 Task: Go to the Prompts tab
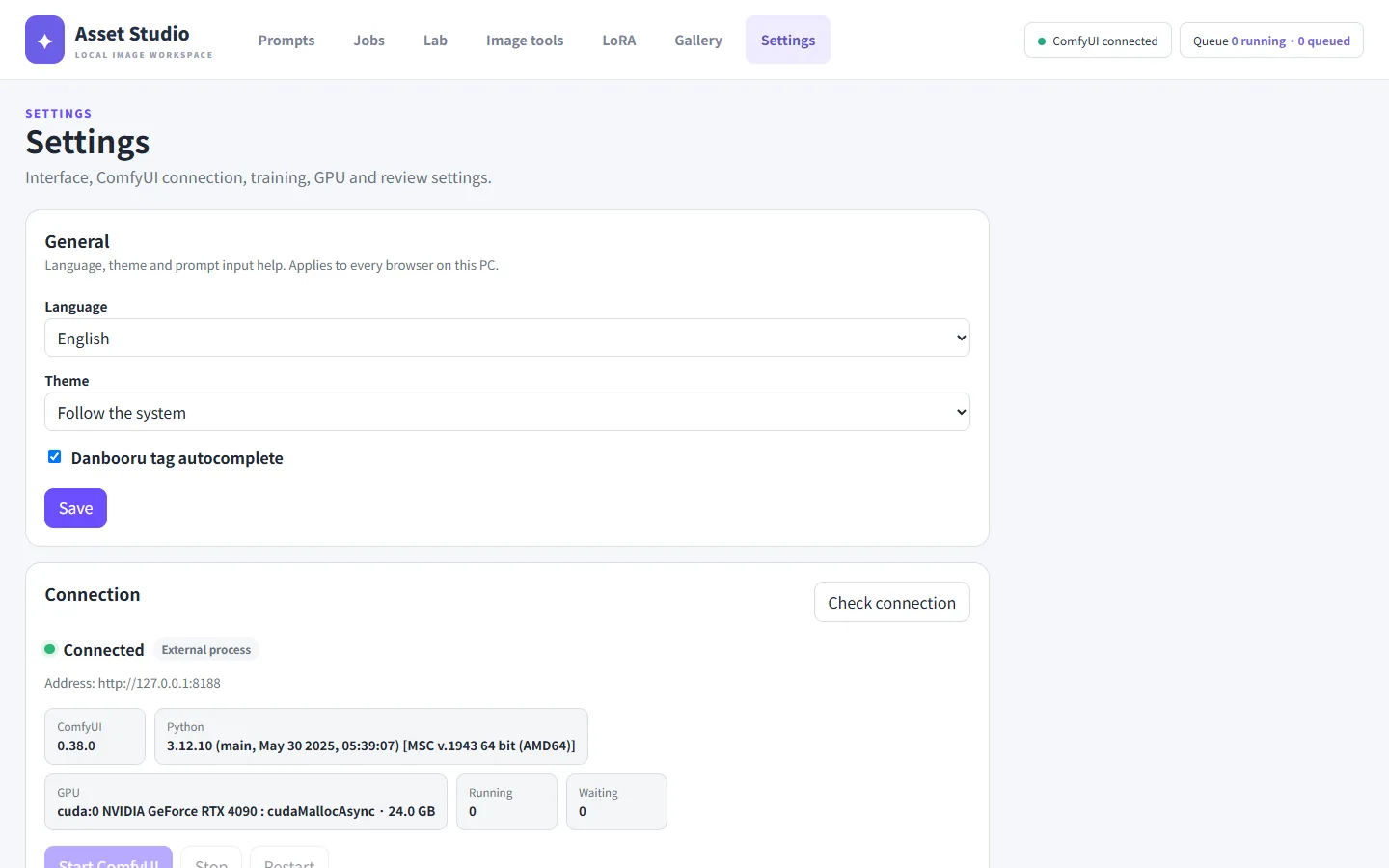(286, 40)
